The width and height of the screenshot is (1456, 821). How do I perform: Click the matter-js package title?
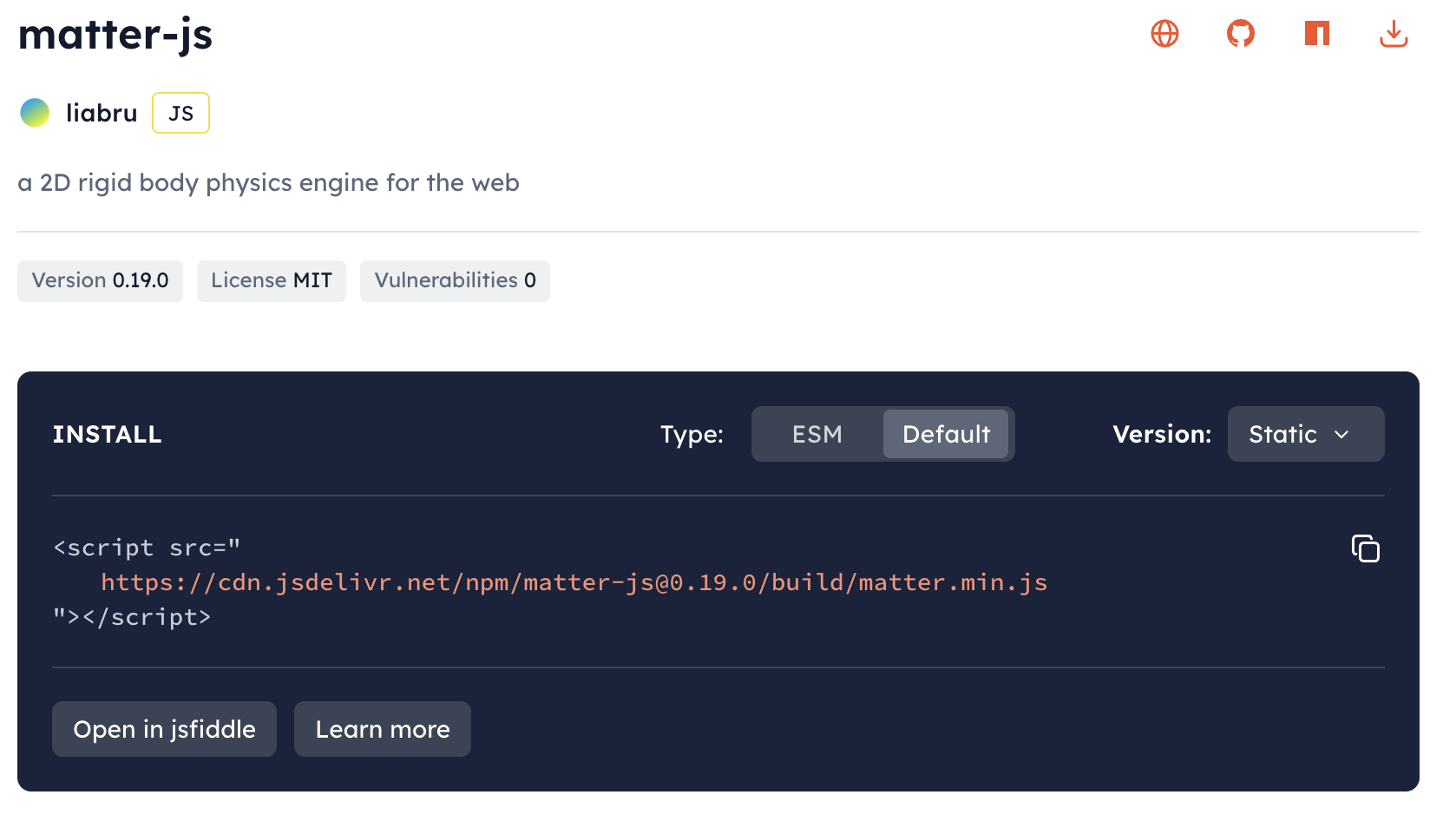click(x=115, y=35)
